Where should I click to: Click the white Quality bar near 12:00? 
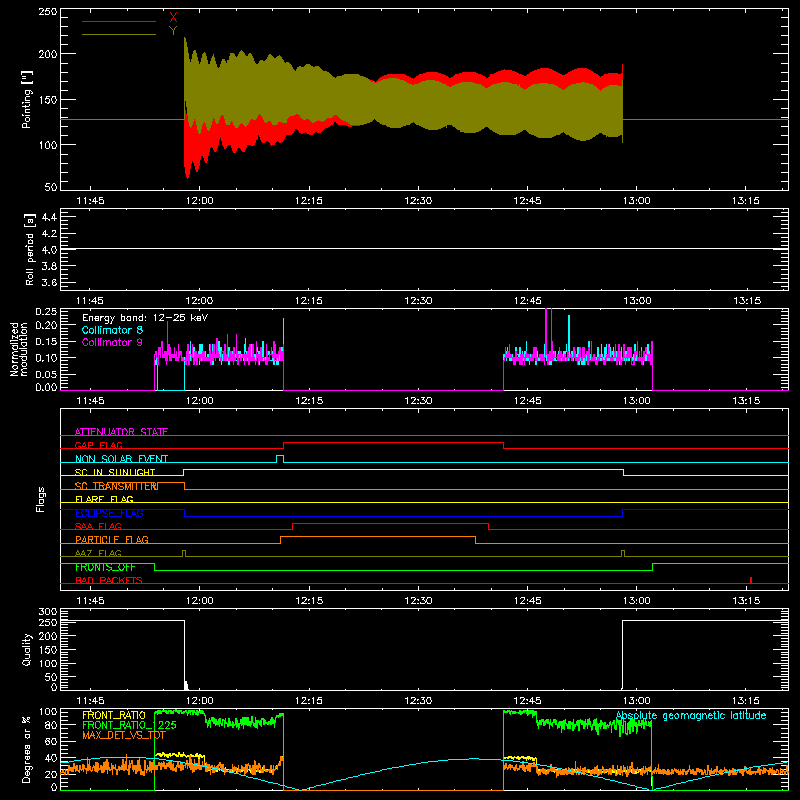tap(186, 685)
